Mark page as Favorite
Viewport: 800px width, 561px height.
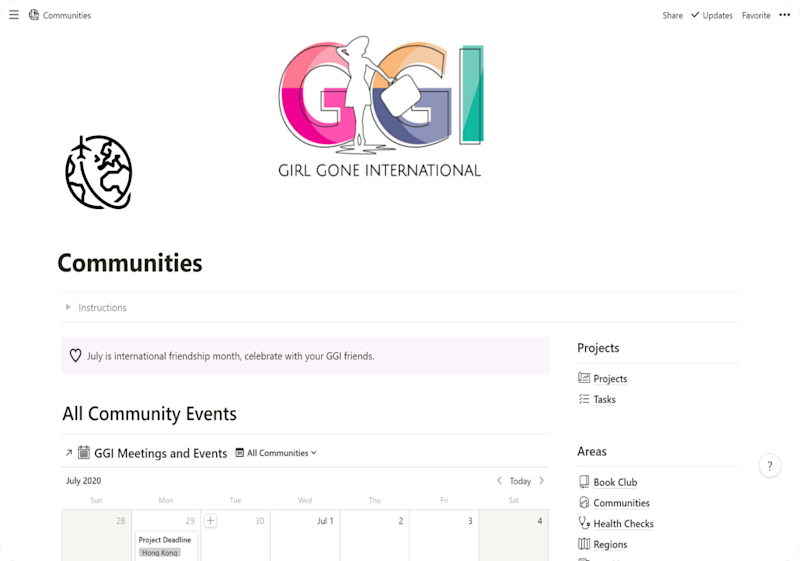pos(756,15)
